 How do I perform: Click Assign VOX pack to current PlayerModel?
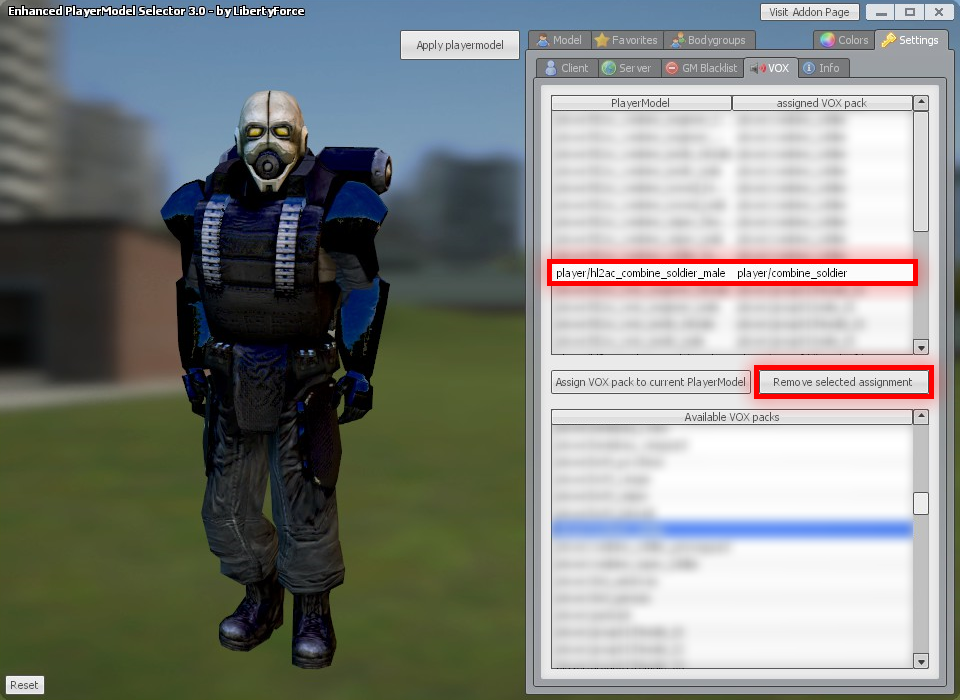650,382
